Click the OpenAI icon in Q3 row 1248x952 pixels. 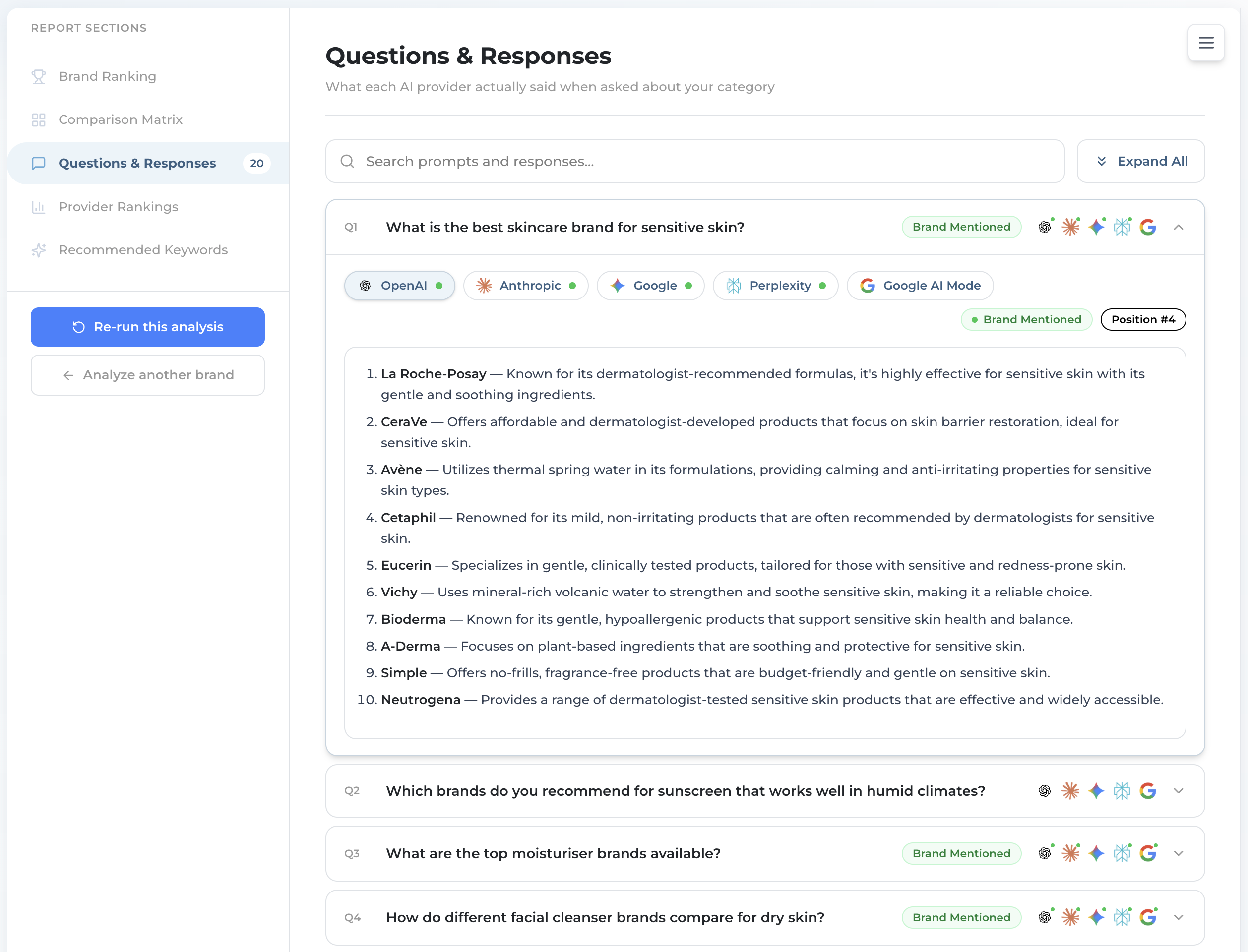[x=1045, y=853]
